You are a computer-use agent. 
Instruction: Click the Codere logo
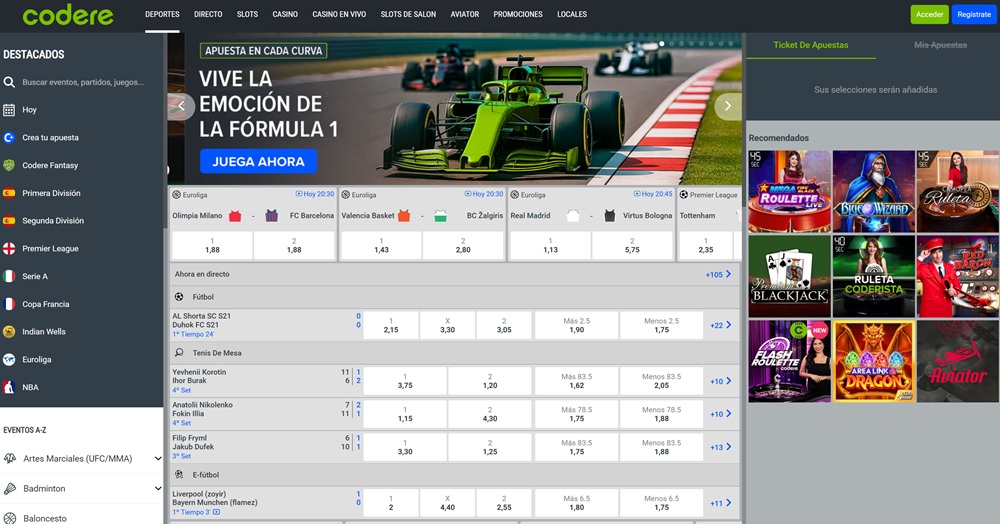coord(68,15)
